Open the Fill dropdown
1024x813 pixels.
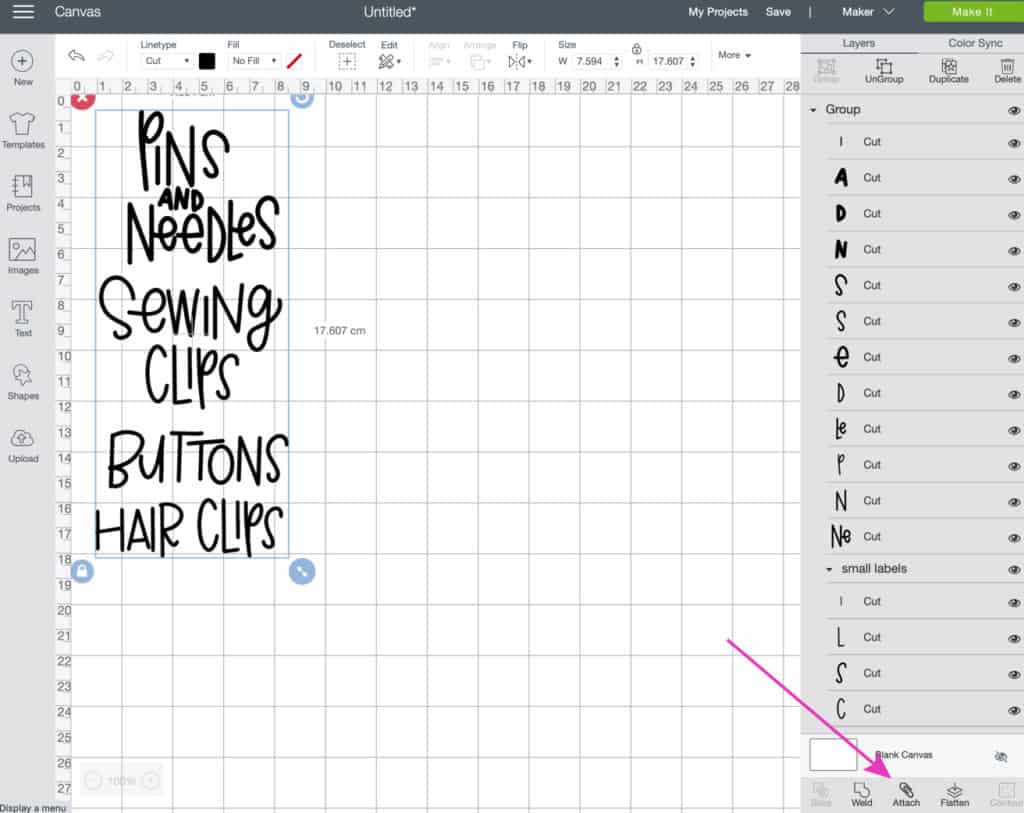click(254, 61)
